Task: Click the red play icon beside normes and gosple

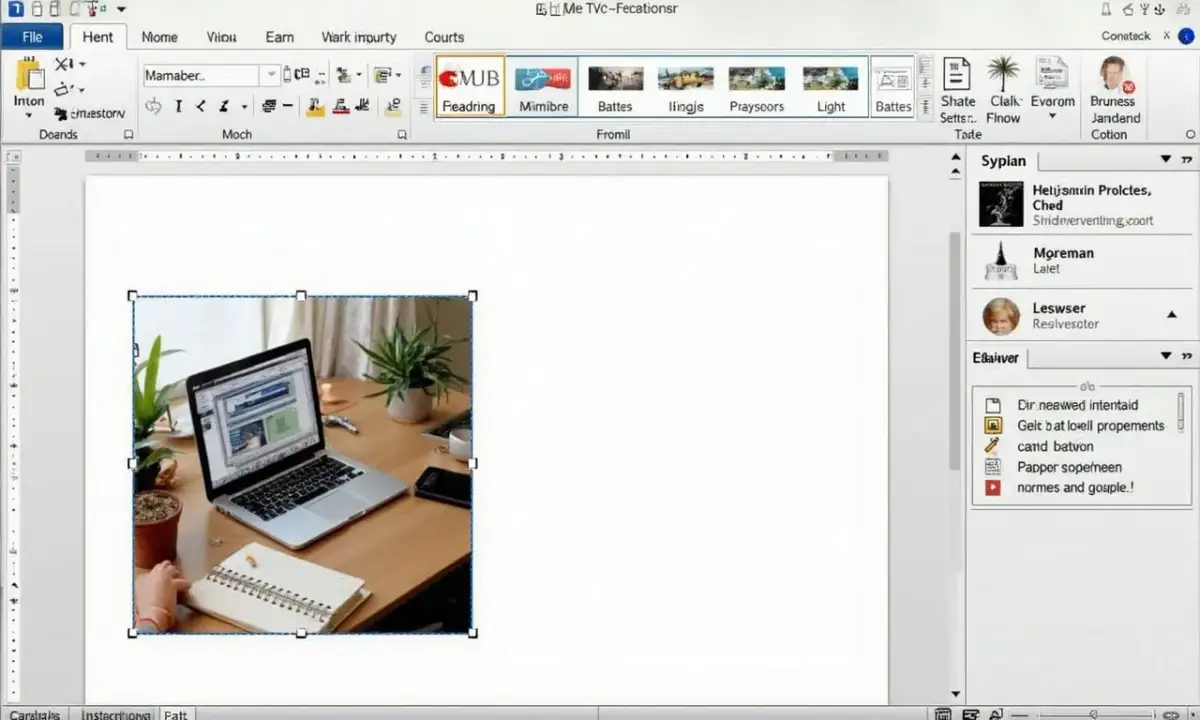Action: pos(993,488)
